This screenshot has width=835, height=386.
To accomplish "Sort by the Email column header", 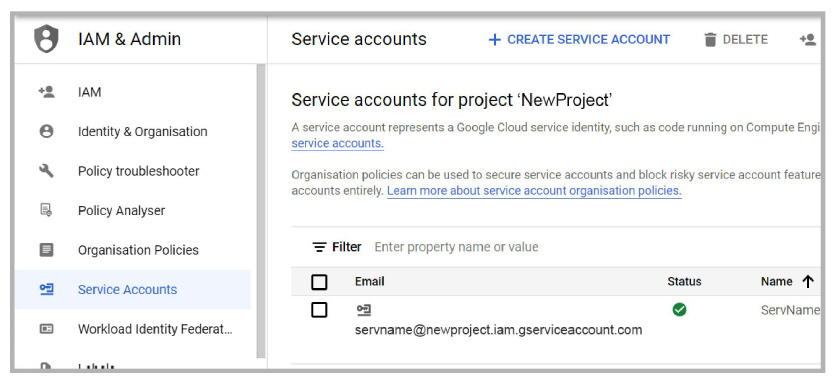I will pos(370,282).
